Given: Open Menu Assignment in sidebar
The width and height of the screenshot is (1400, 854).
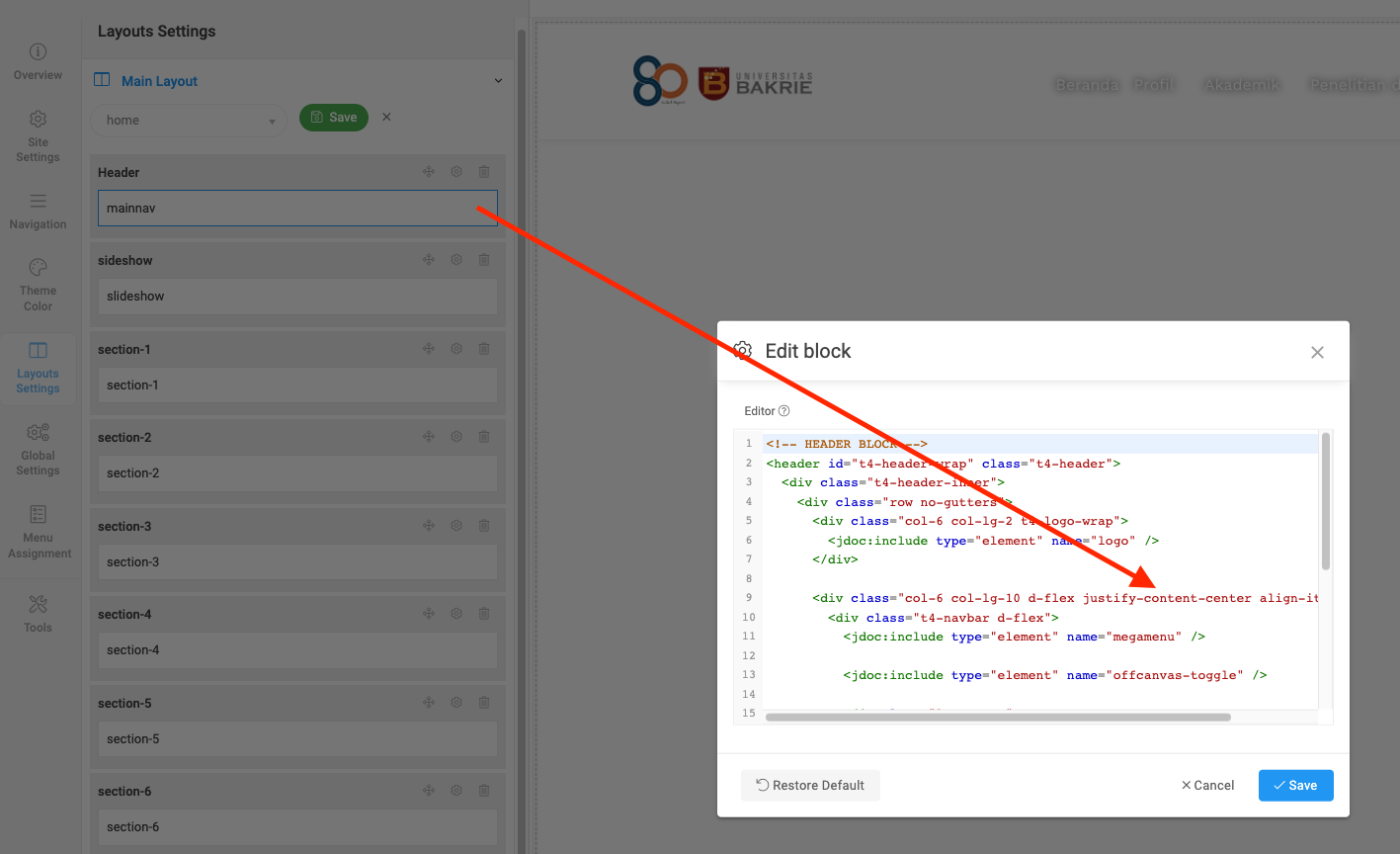Looking at the screenshot, I should point(38,532).
